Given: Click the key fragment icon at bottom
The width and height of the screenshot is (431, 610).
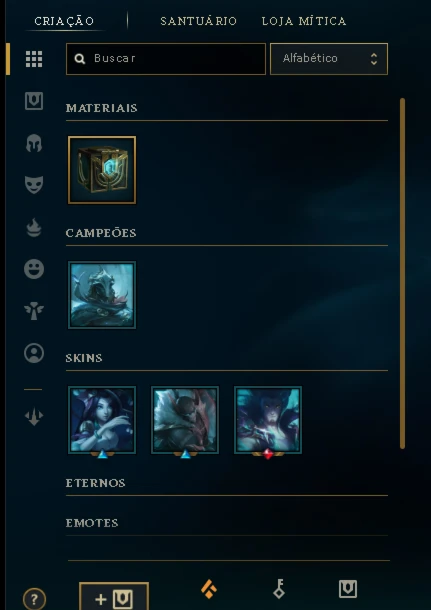Looking at the screenshot, I should click(279, 589).
